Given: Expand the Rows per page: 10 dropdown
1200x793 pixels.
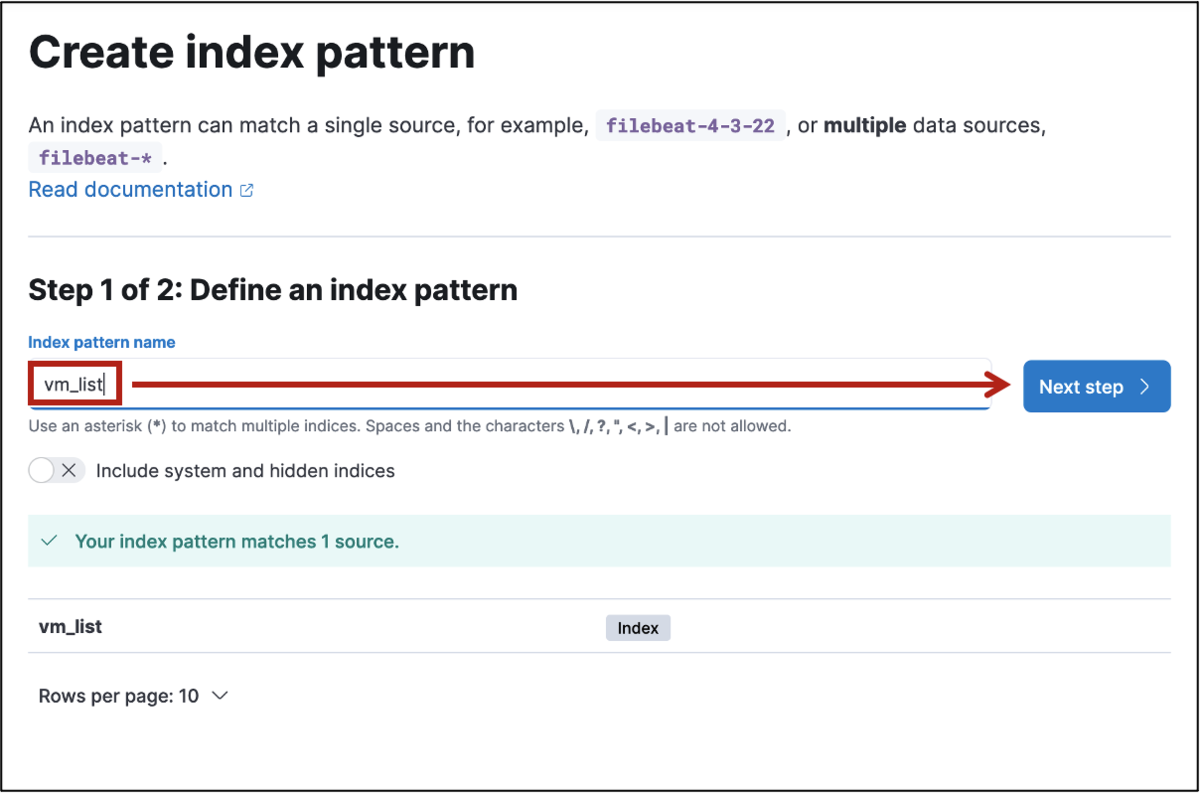Looking at the screenshot, I should coord(133,696).
